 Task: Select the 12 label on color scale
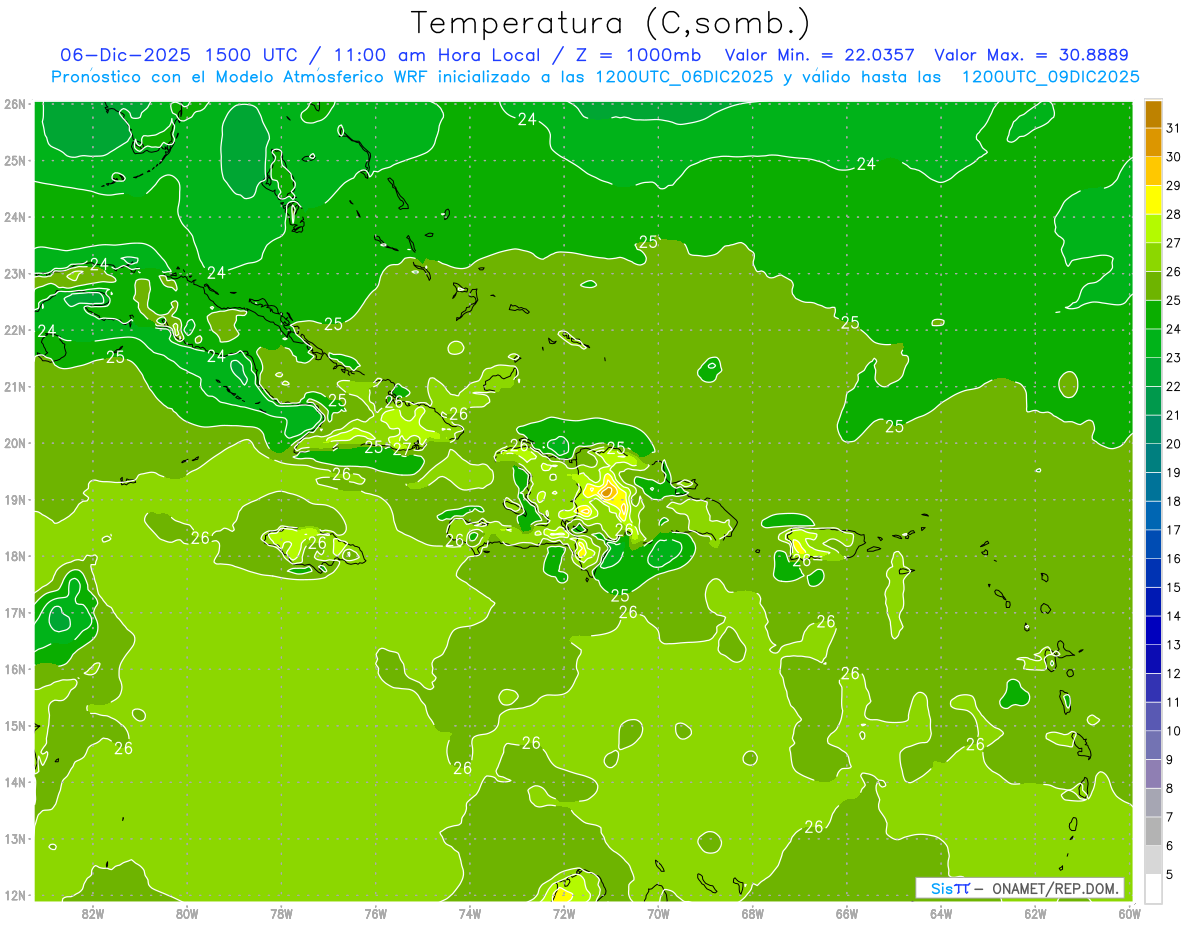(x=1174, y=674)
